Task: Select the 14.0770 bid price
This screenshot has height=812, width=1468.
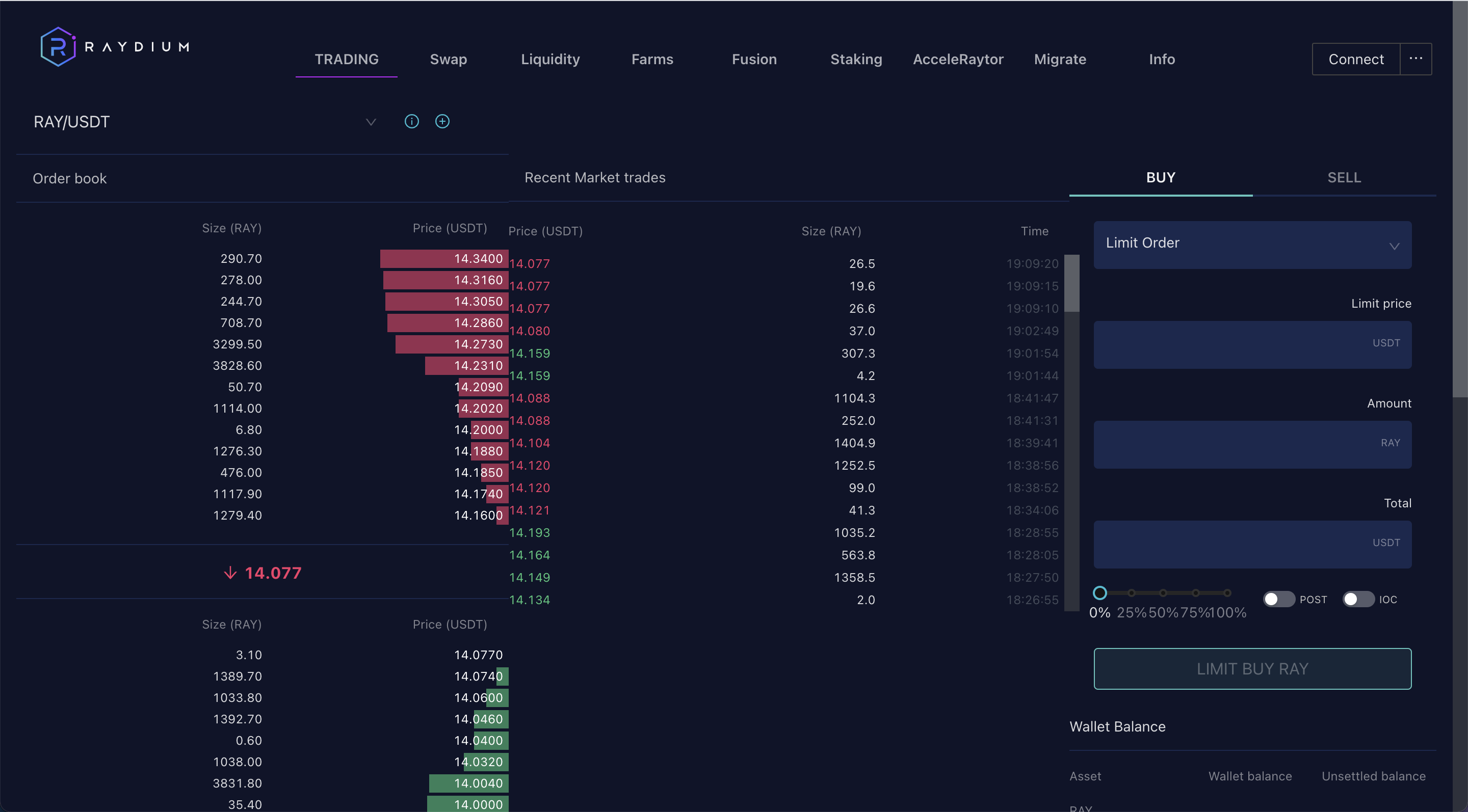Action: (x=478, y=655)
